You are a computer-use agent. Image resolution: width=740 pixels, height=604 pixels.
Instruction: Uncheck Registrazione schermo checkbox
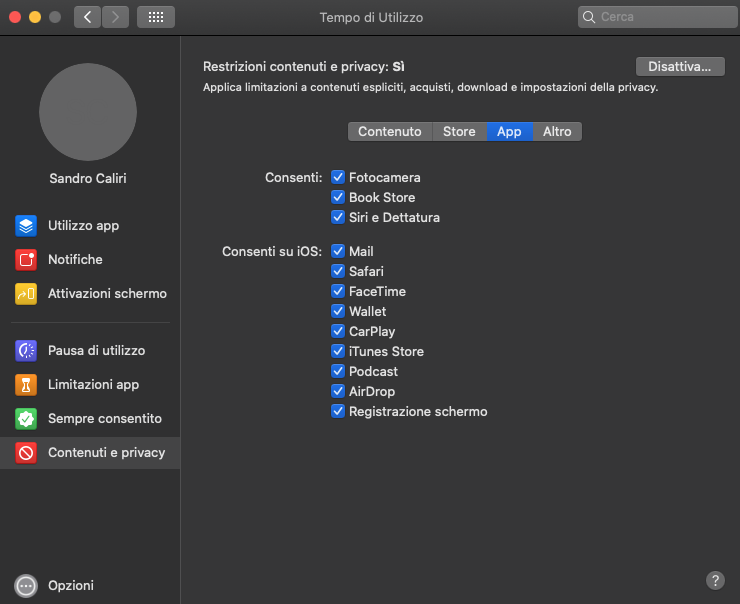(x=338, y=411)
